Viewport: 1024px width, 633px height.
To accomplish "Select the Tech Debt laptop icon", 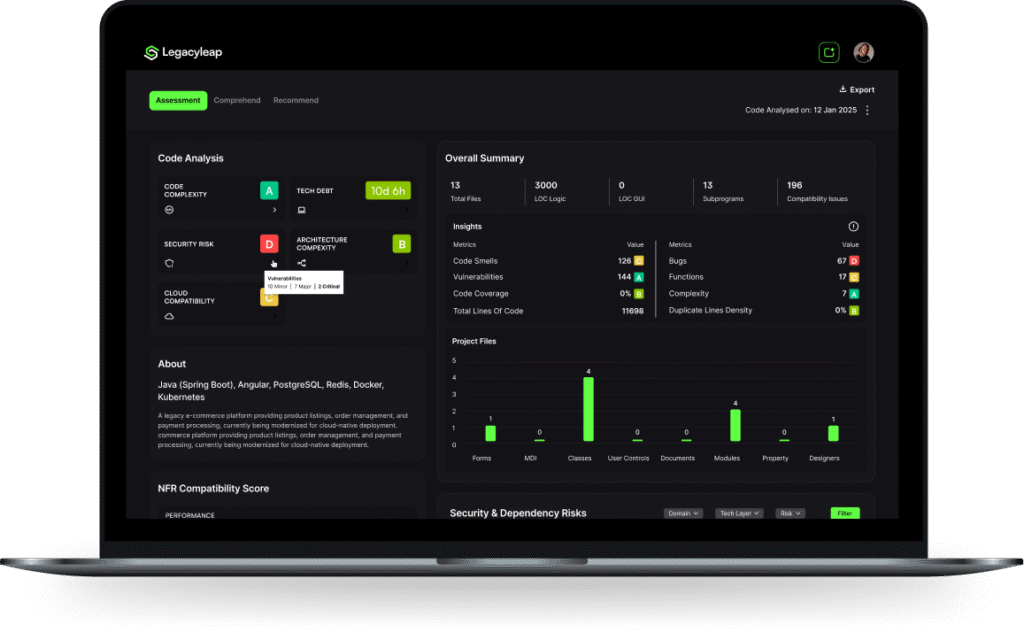I will pyautogui.click(x=302, y=210).
